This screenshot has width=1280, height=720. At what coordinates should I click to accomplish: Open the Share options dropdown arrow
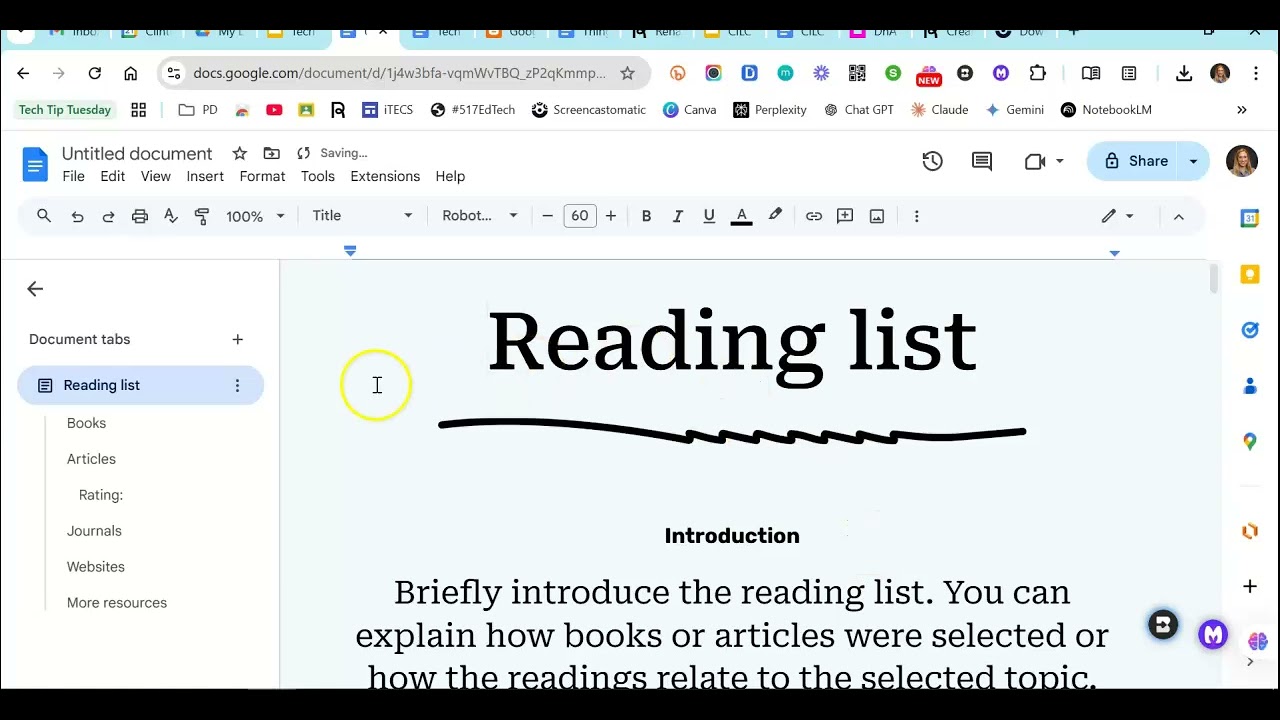[x=1193, y=161]
